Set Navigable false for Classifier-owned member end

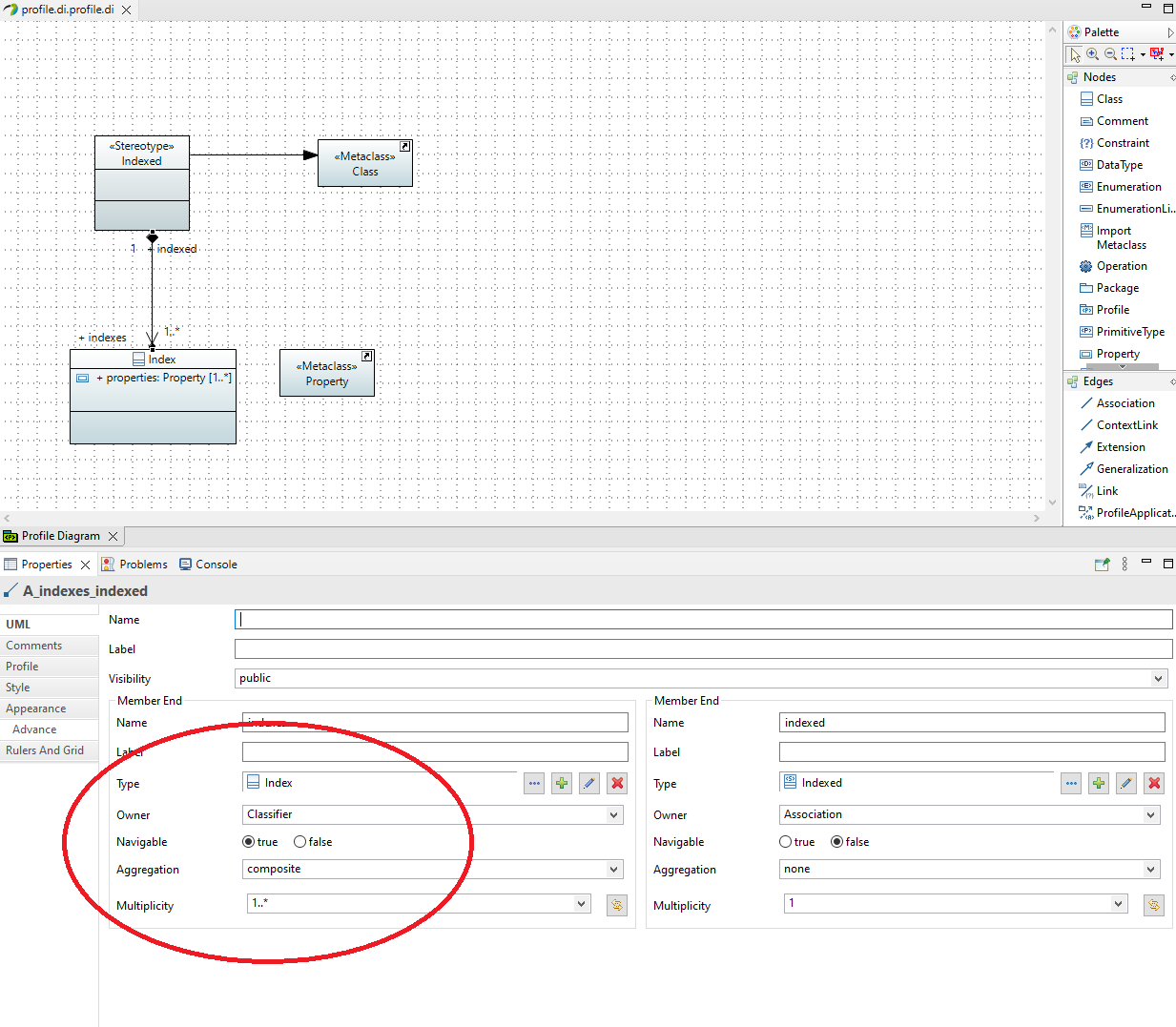(300, 842)
